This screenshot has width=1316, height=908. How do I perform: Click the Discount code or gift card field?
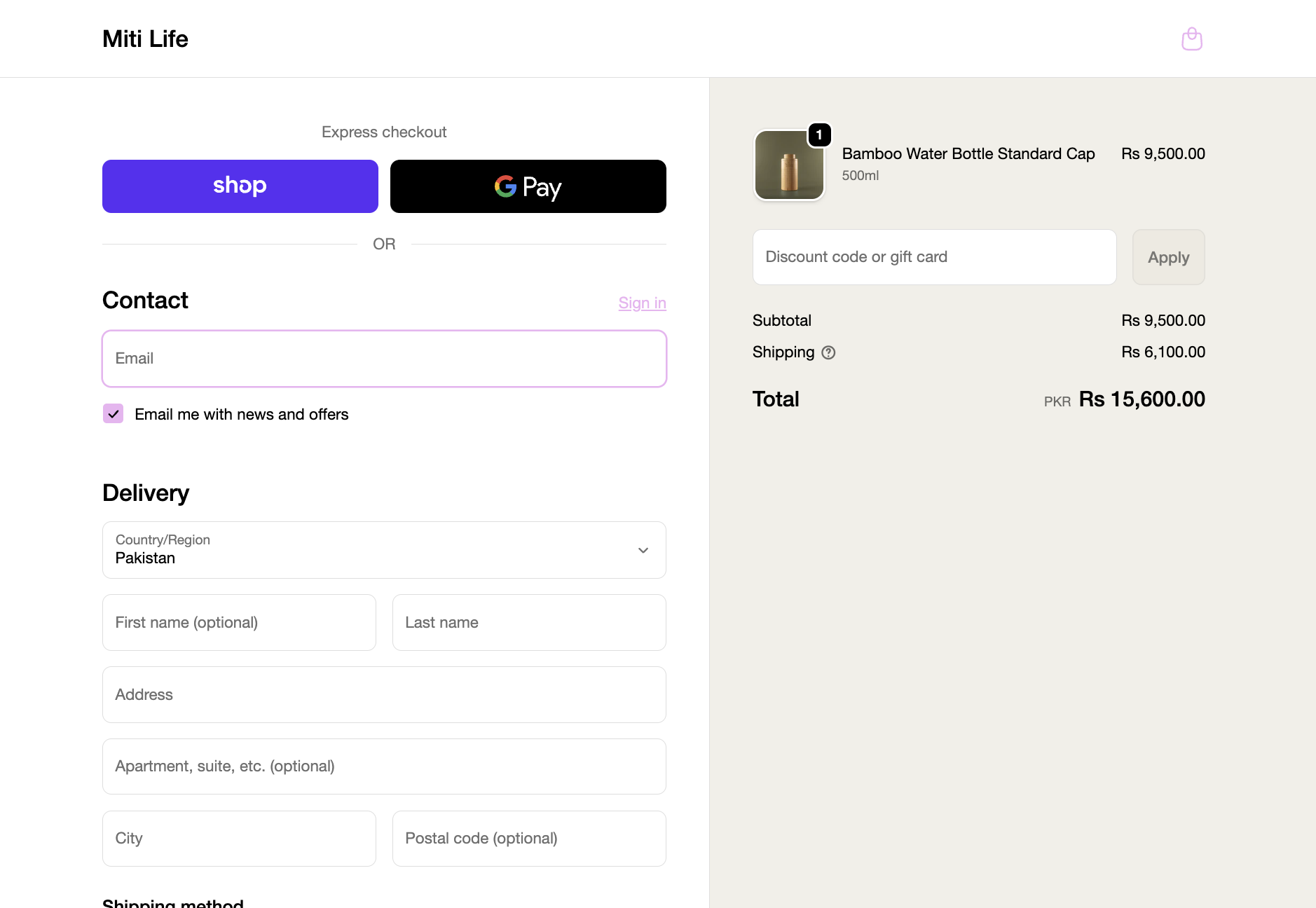coord(934,257)
